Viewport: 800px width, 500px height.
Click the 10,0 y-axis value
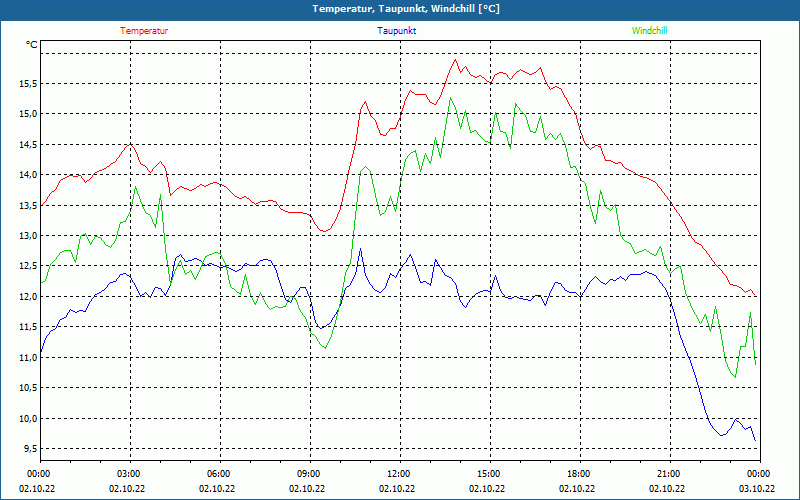28,418
